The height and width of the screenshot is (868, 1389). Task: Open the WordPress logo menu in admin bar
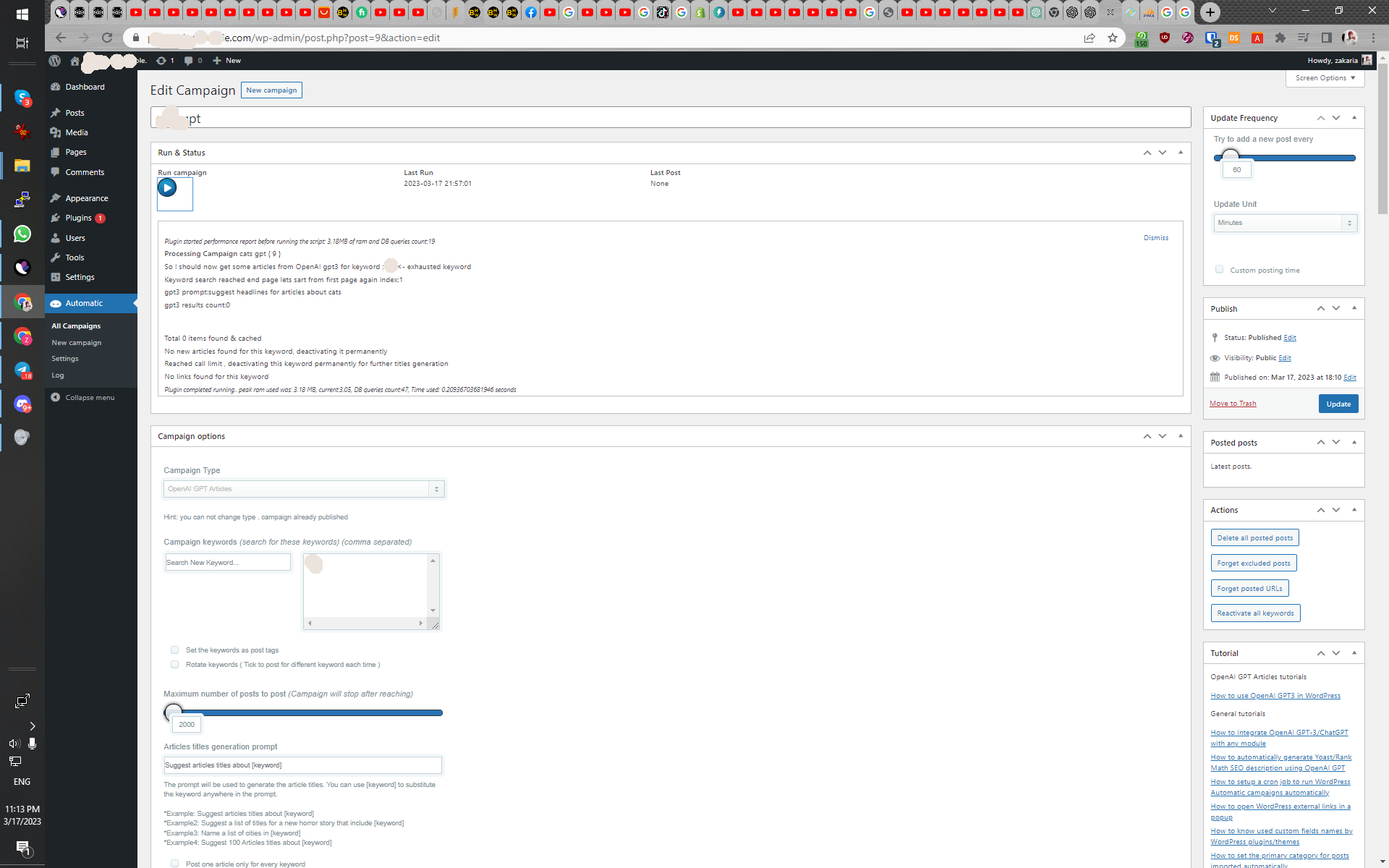[x=55, y=61]
